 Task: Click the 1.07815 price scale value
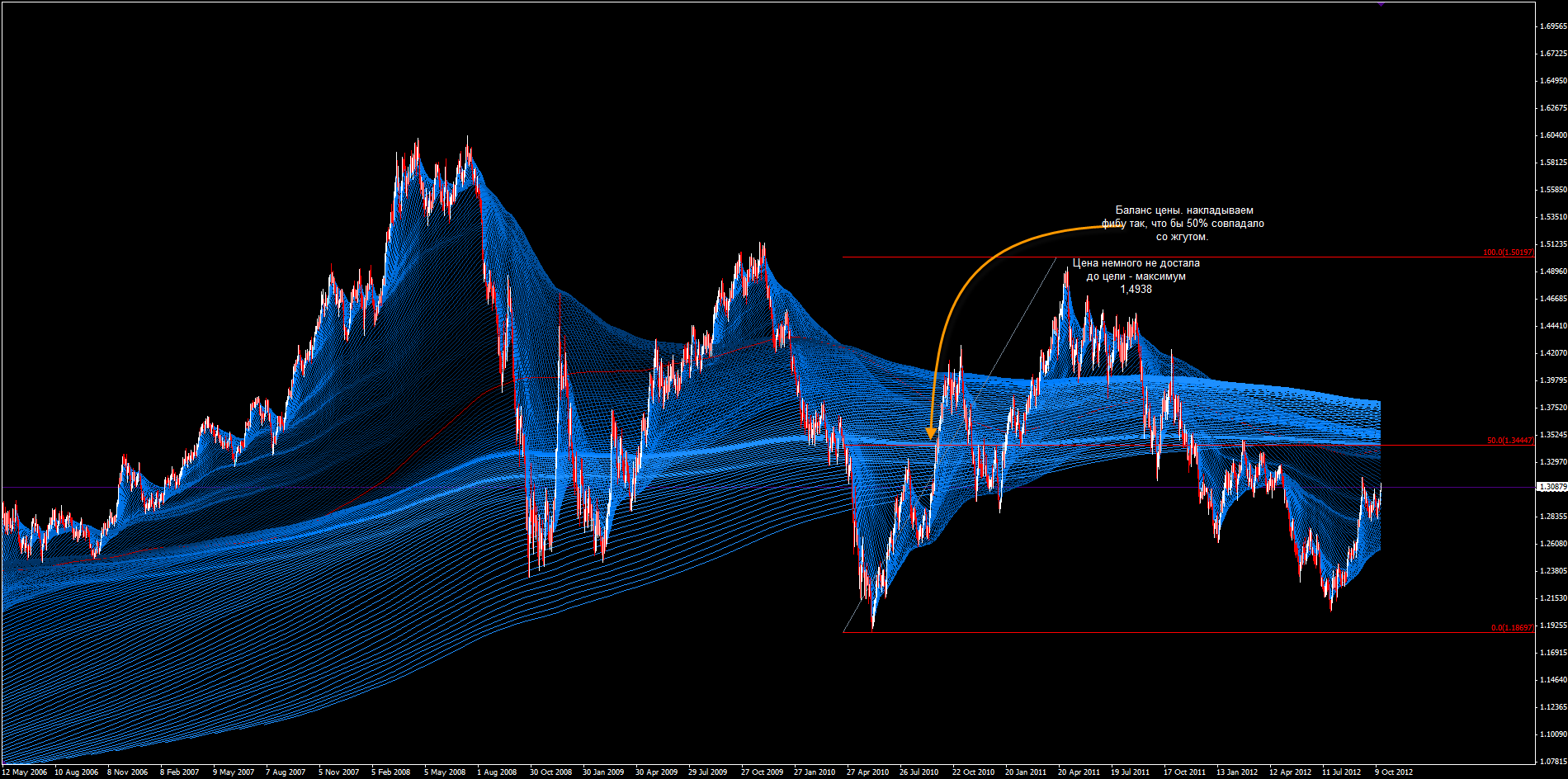click(1553, 762)
